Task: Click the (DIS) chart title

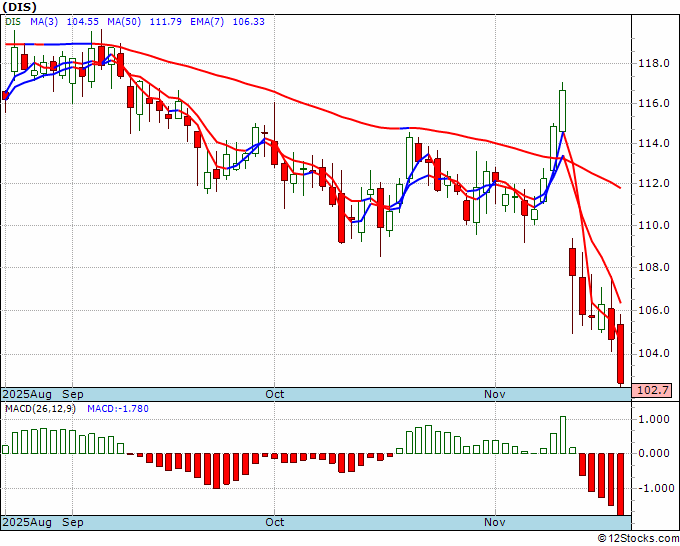Action: (x=20, y=7)
